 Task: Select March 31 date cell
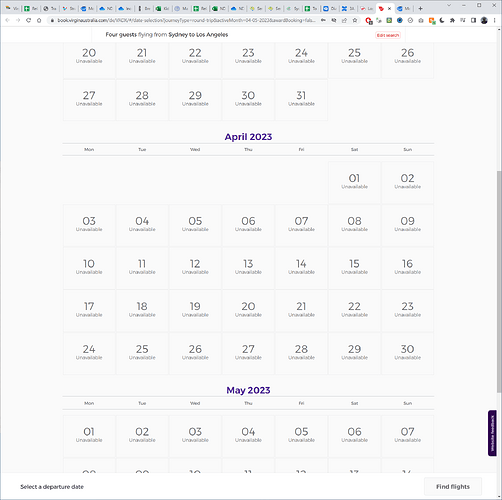click(x=301, y=99)
